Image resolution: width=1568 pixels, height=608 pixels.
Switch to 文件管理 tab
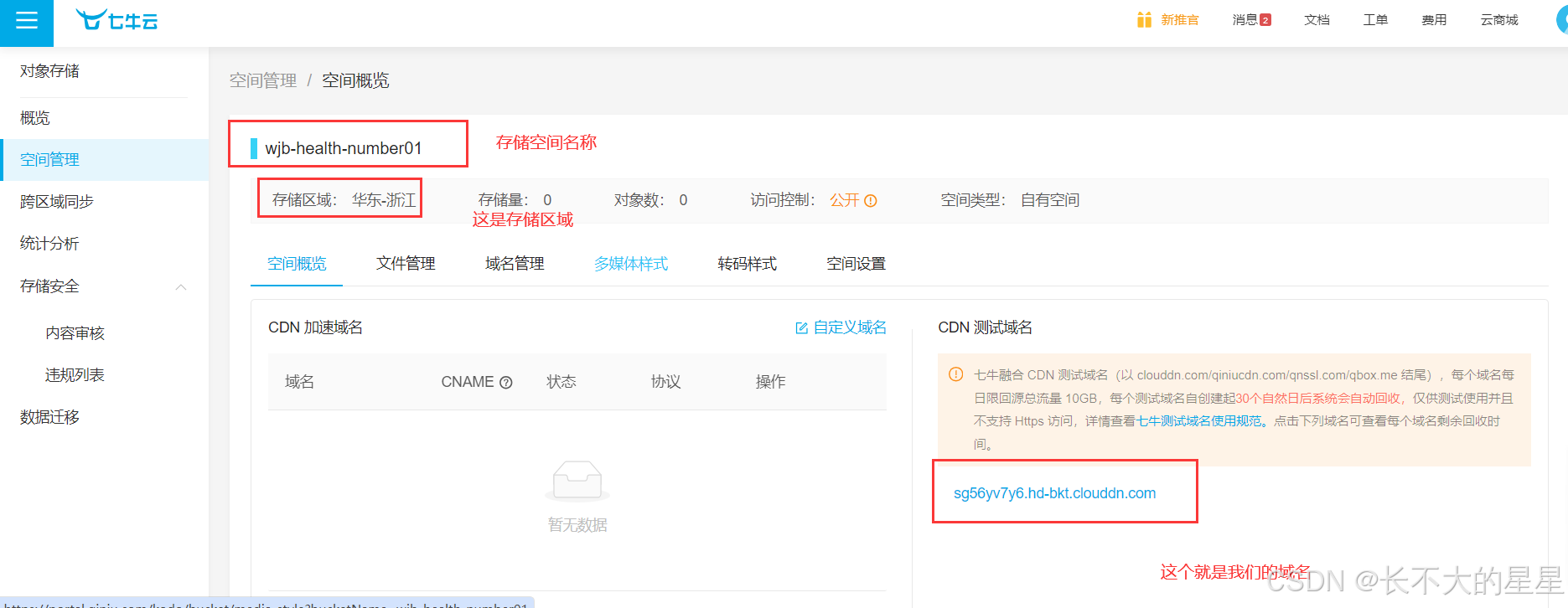(x=406, y=264)
